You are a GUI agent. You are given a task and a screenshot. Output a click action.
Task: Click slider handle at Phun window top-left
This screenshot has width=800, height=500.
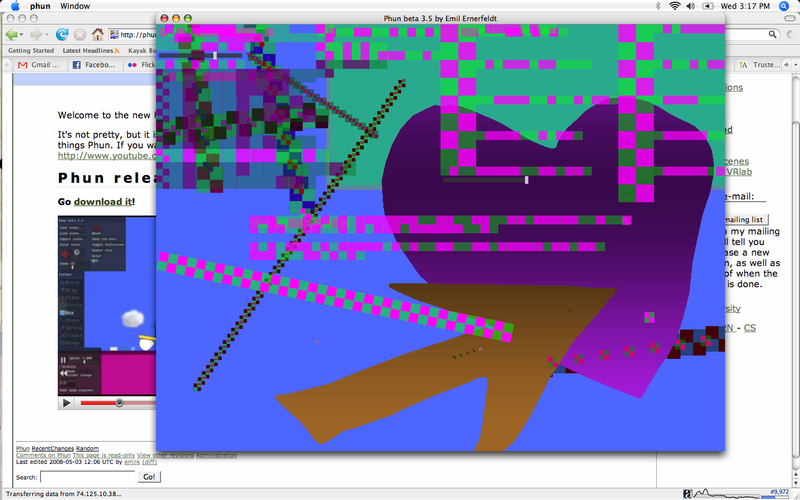pos(215,55)
